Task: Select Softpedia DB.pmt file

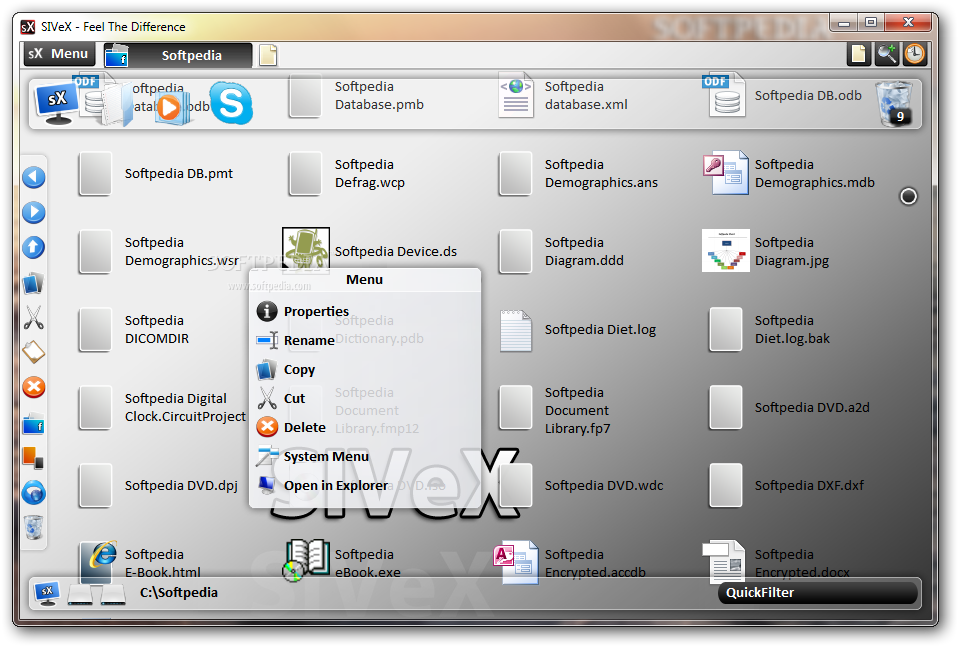Action: tap(156, 174)
